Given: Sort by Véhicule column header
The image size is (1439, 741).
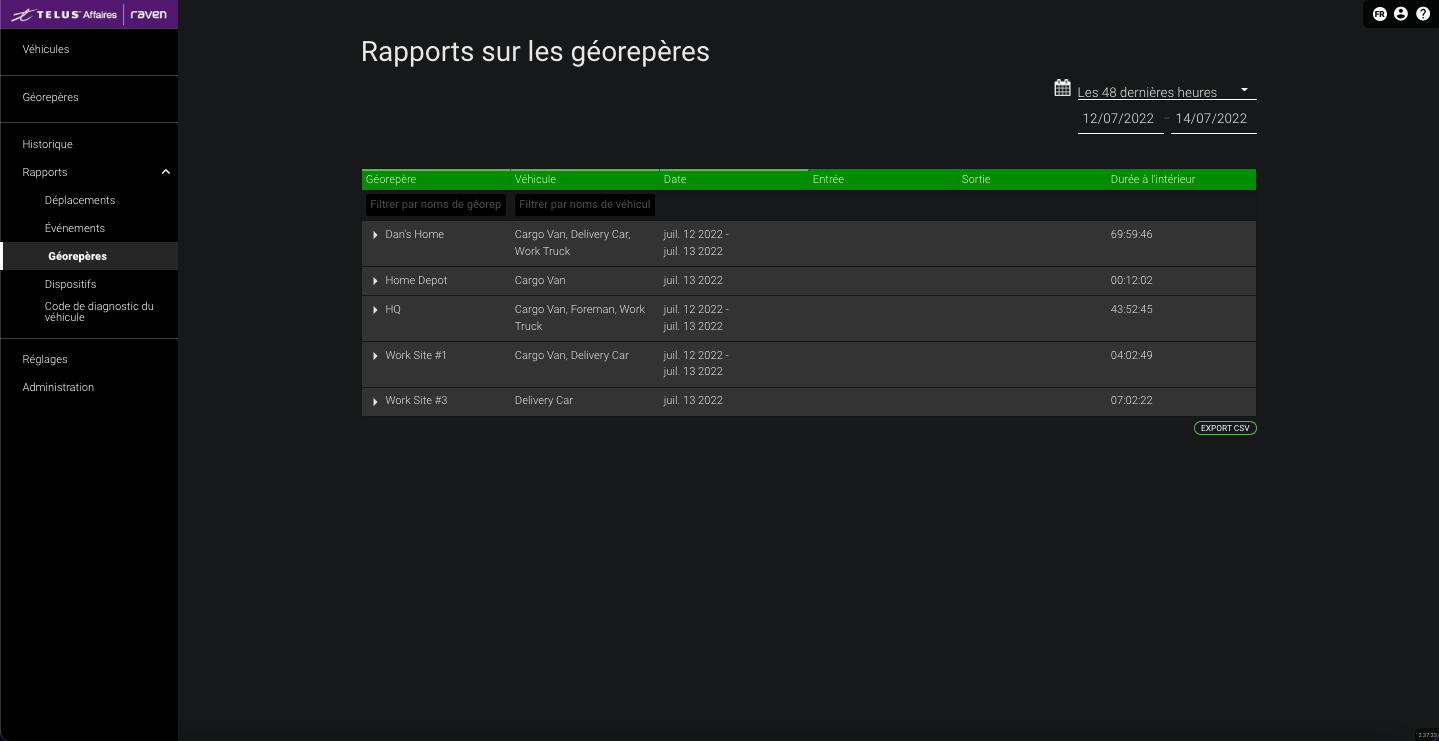Looking at the screenshot, I should [585, 179].
